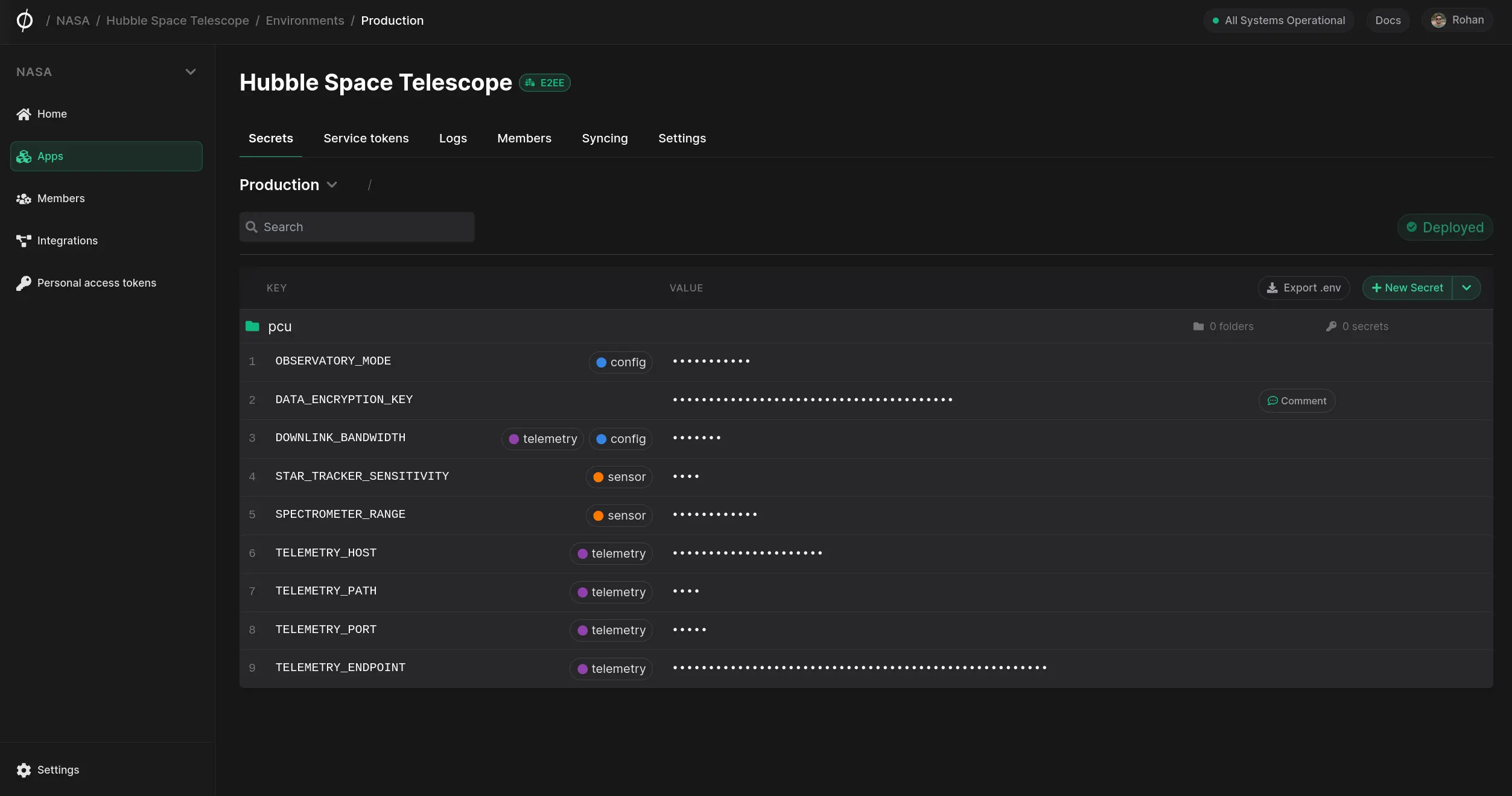The width and height of the screenshot is (1512, 796).
Task: Click Rohan's user avatar
Action: click(x=1438, y=21)
